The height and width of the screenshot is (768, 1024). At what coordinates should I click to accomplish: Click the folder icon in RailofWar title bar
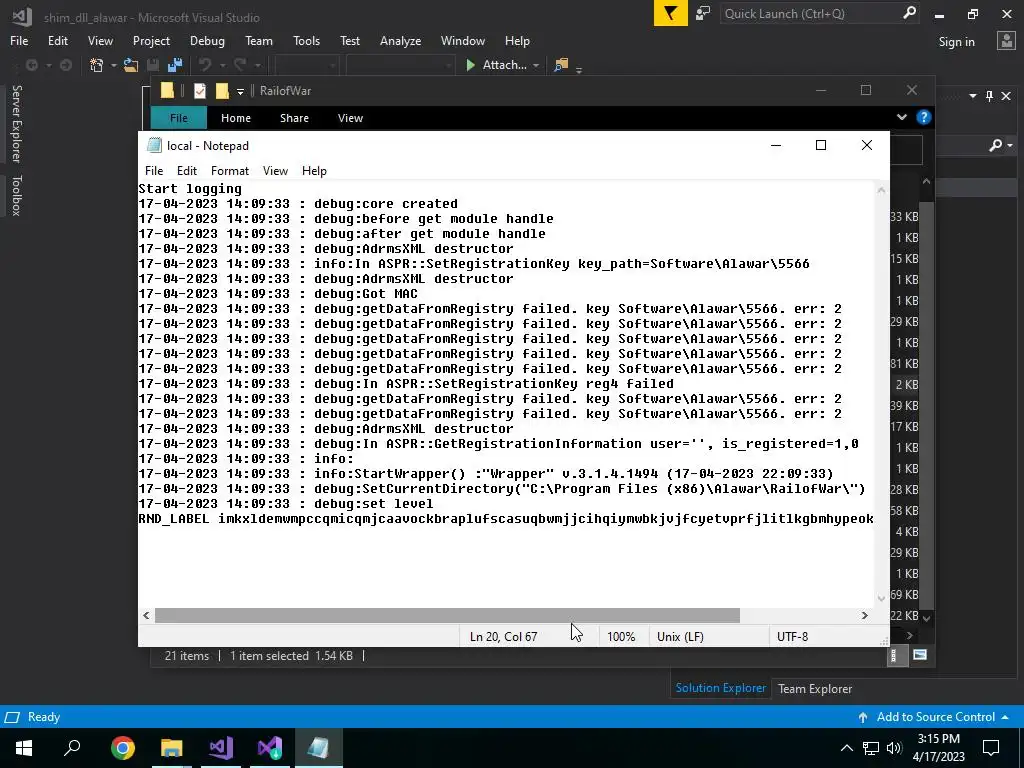167,90
